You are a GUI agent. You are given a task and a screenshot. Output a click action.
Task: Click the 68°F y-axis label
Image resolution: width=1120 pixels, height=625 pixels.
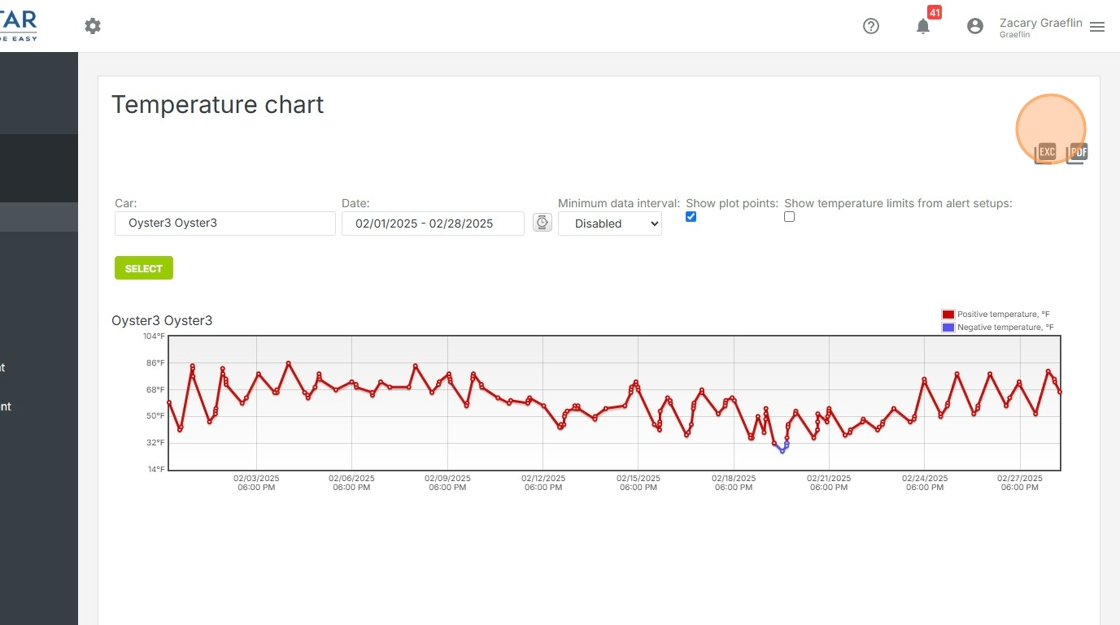[156, 390]
